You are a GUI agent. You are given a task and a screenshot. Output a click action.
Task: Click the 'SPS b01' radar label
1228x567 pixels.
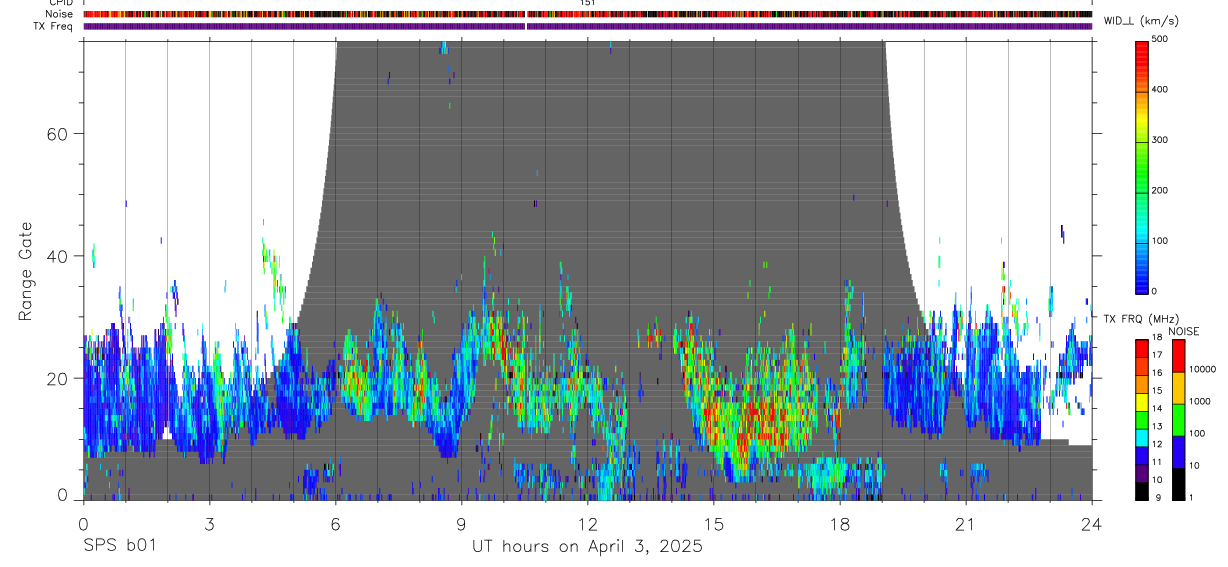click(118, 547)
